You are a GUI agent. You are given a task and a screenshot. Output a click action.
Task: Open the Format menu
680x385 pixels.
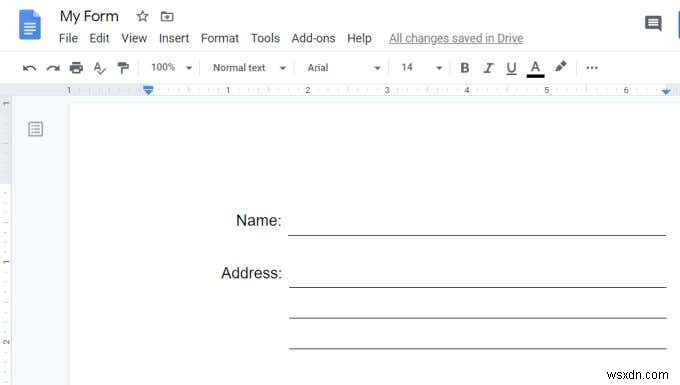point(220,38)
